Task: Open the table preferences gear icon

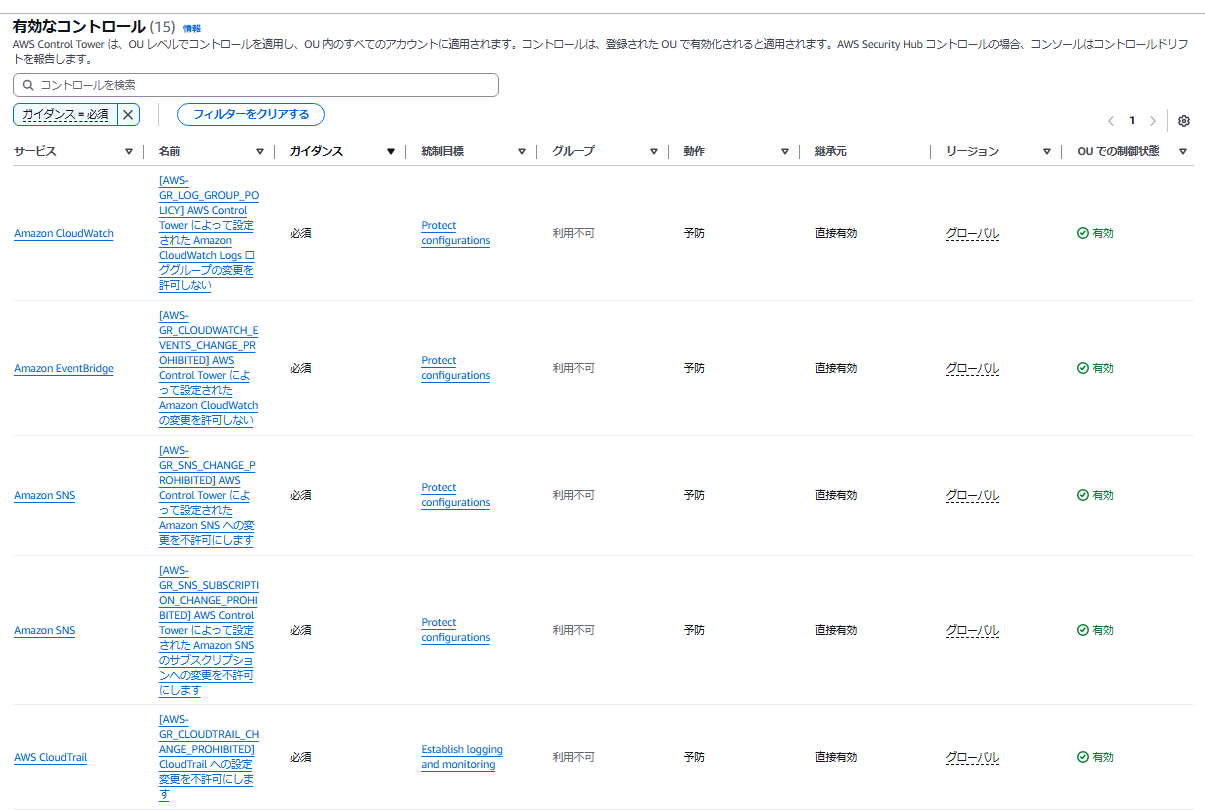Action: [x=1183, y=120]
